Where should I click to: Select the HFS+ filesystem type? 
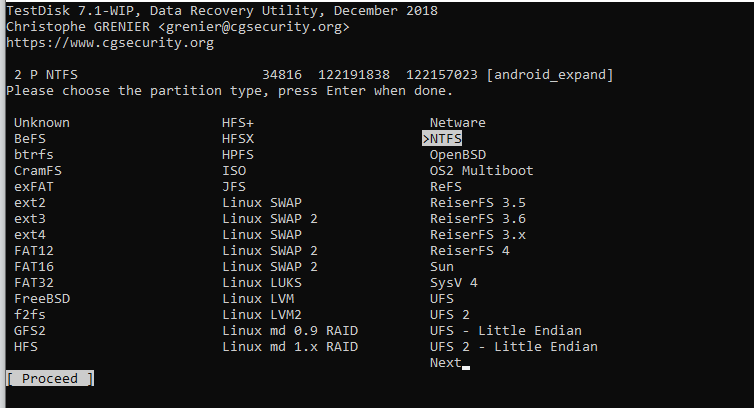coord(238,123)
